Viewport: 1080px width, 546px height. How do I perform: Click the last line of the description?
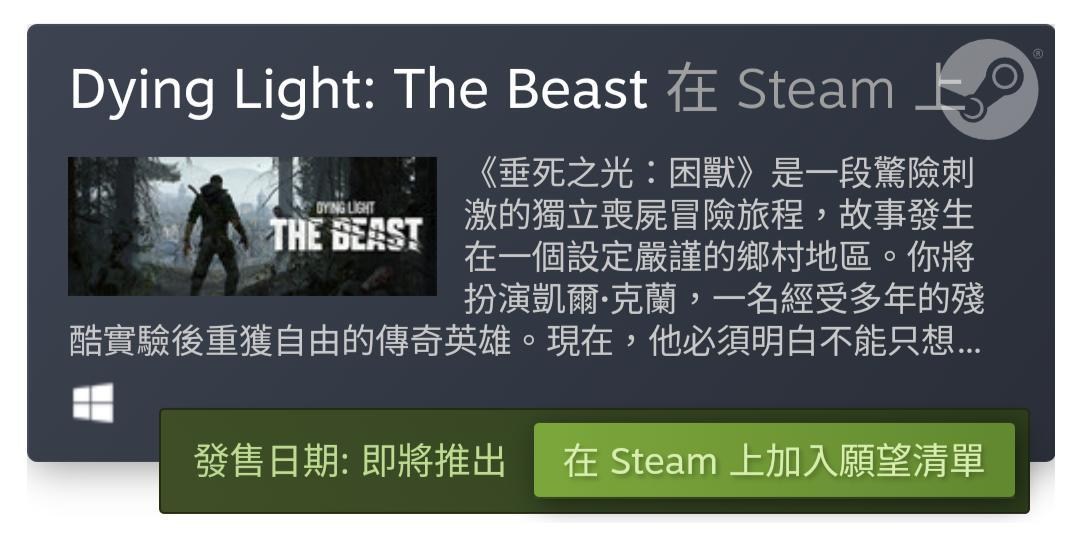(526, 341)
